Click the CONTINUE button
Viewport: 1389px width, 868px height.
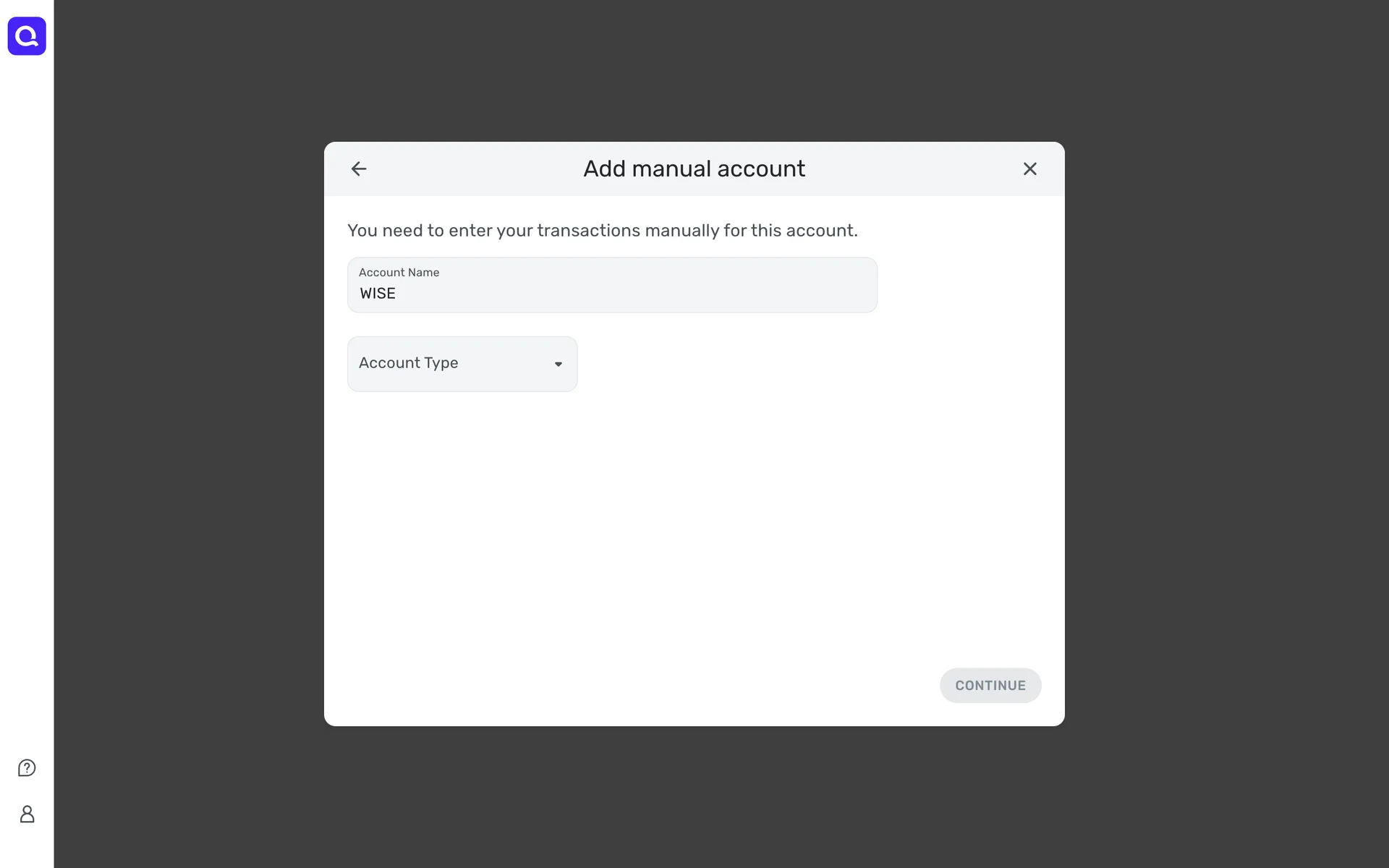click(x=990, y=685)
